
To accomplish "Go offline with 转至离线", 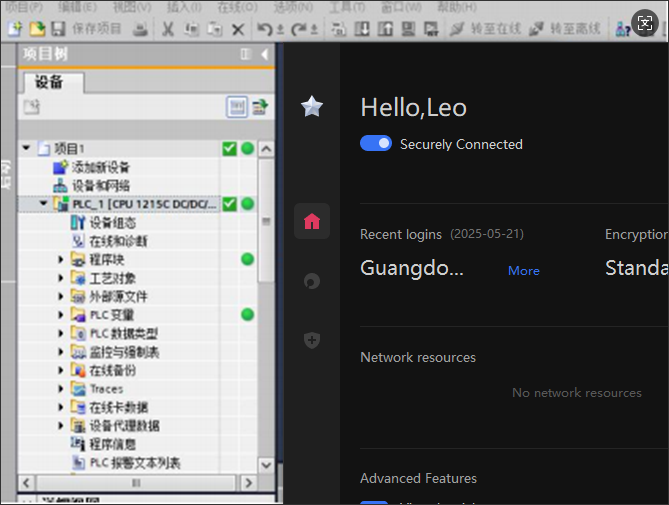I will 564,29.
